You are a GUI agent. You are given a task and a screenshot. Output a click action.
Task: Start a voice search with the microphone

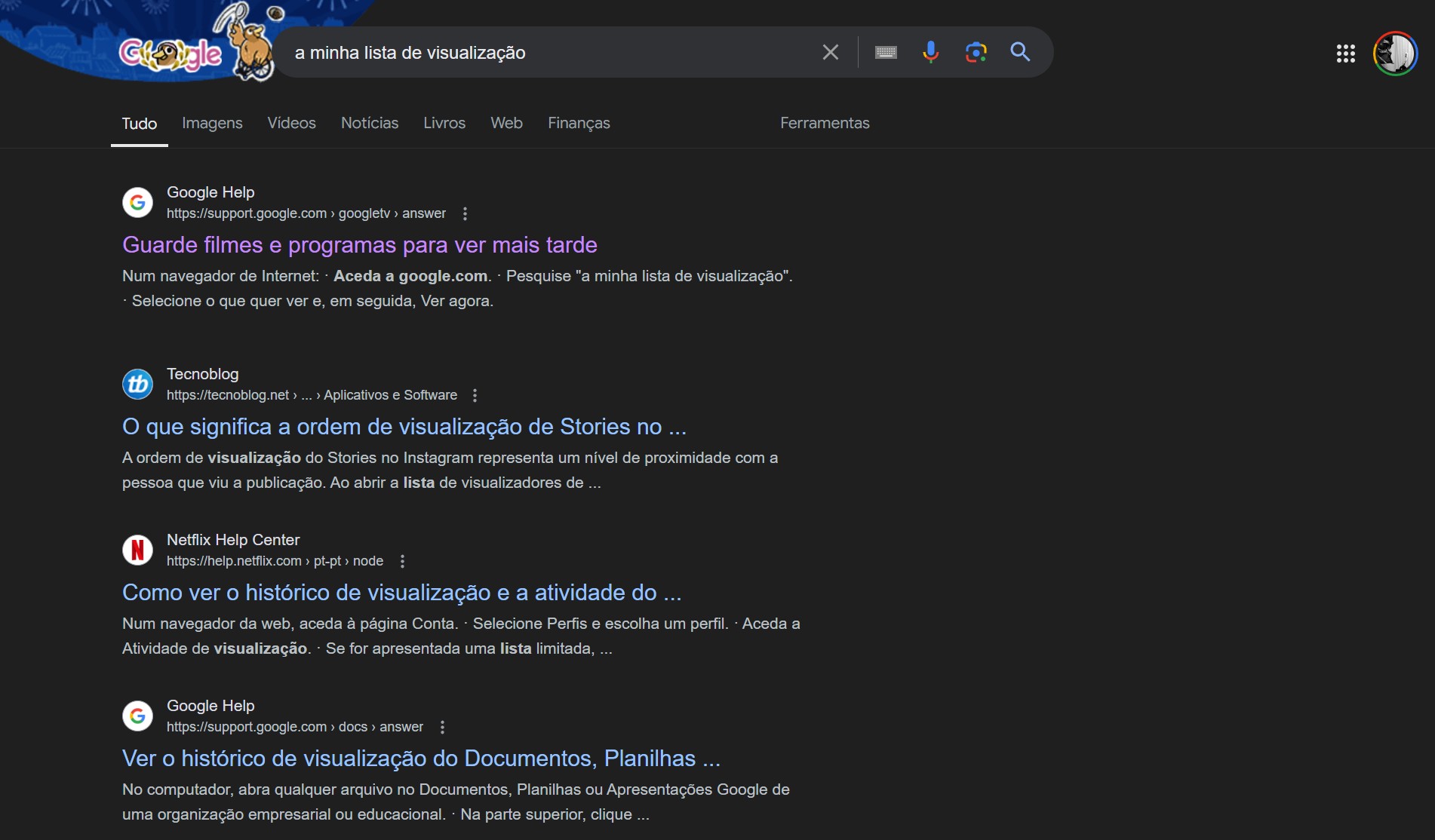coord(930,52)
